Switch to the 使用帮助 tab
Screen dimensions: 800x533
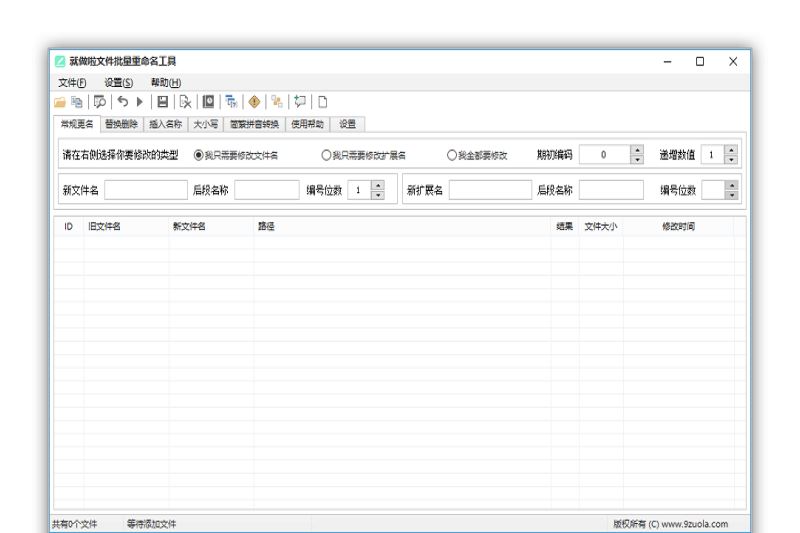(307, 124)
